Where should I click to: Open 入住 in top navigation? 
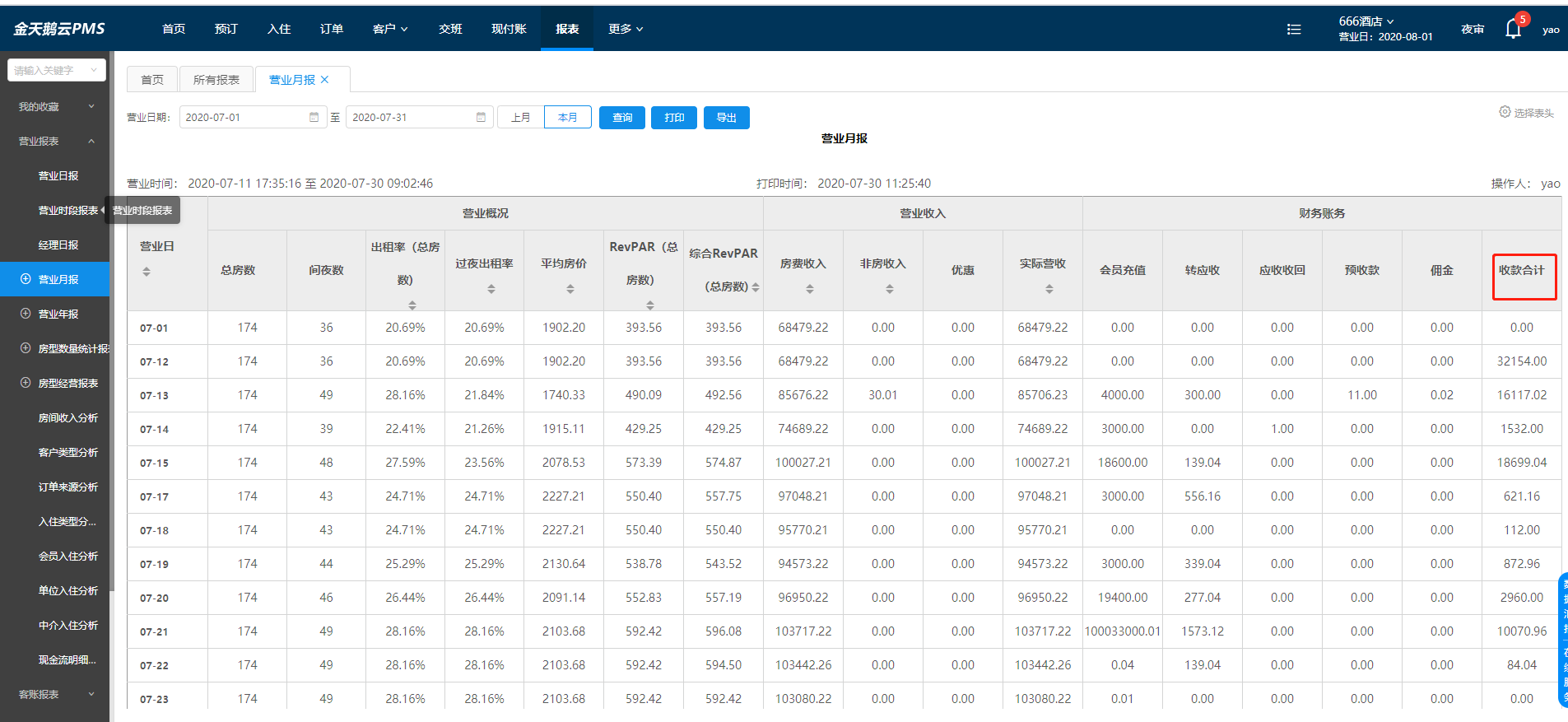(x=279, y=29)
